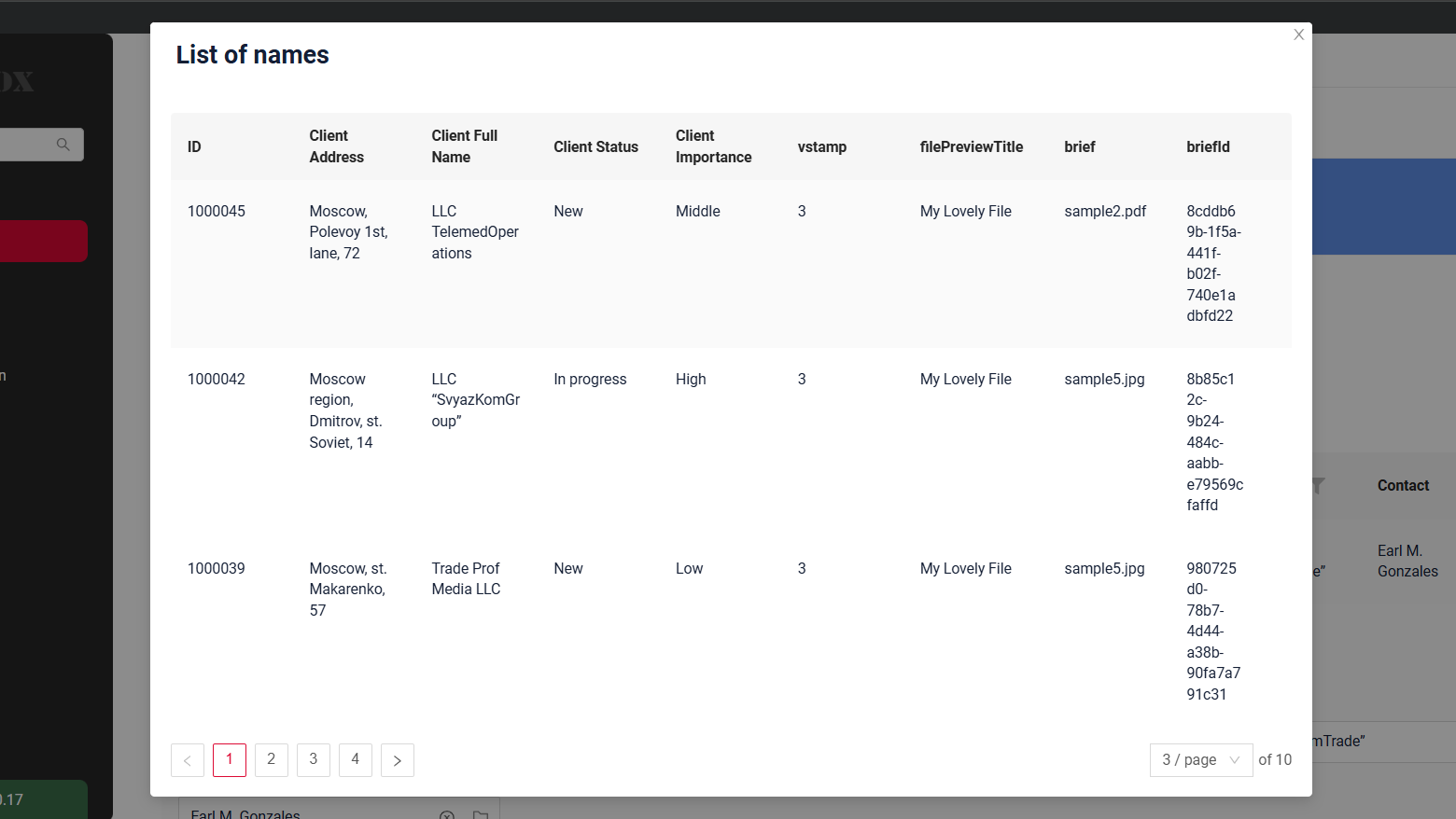Go to the next page arrow
Image resolution: width=1456 pixels, height=819 pixels.
(398, 760)
